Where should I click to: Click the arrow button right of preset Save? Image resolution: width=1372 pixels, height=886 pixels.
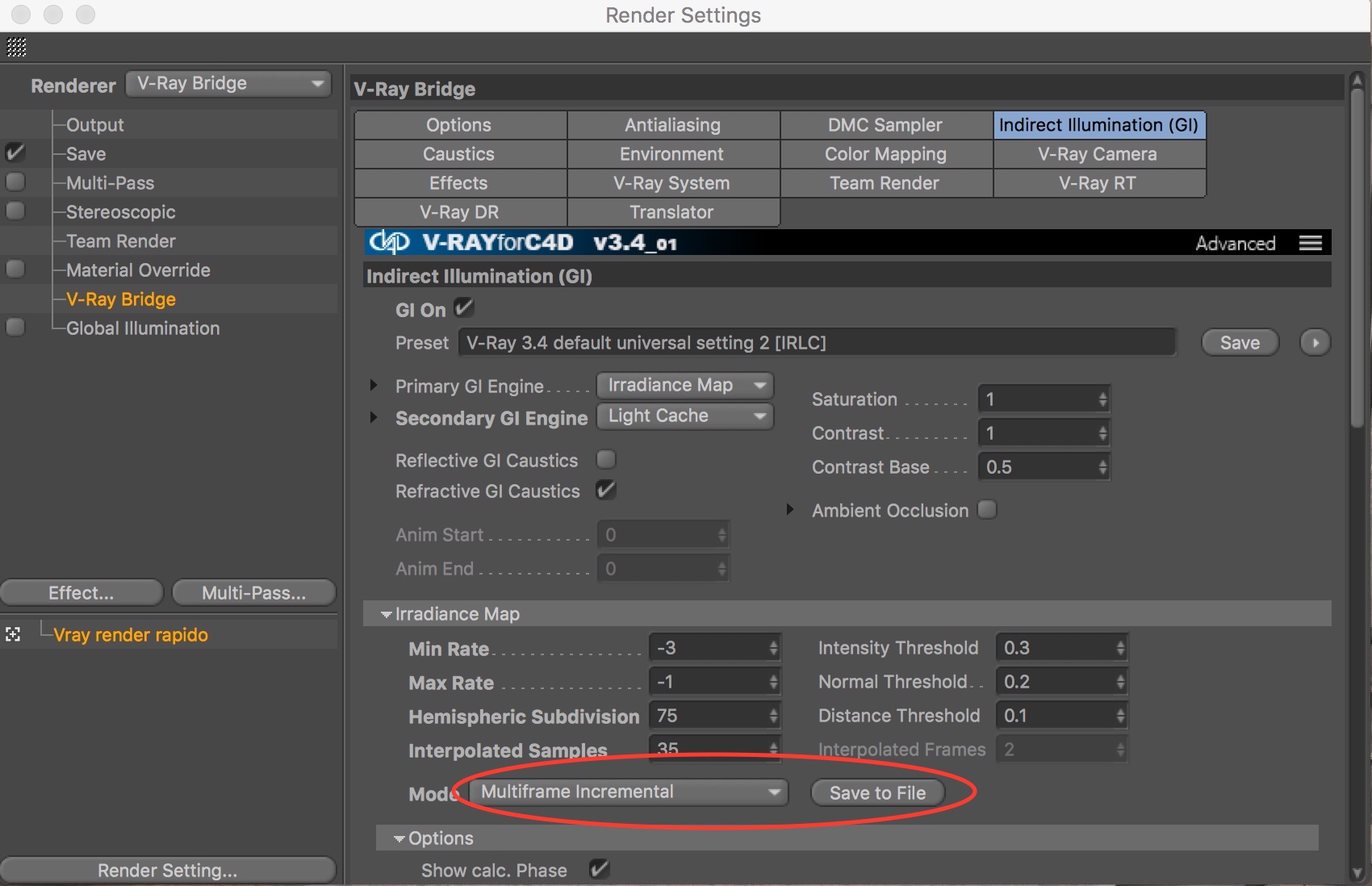click(1315, 342)
